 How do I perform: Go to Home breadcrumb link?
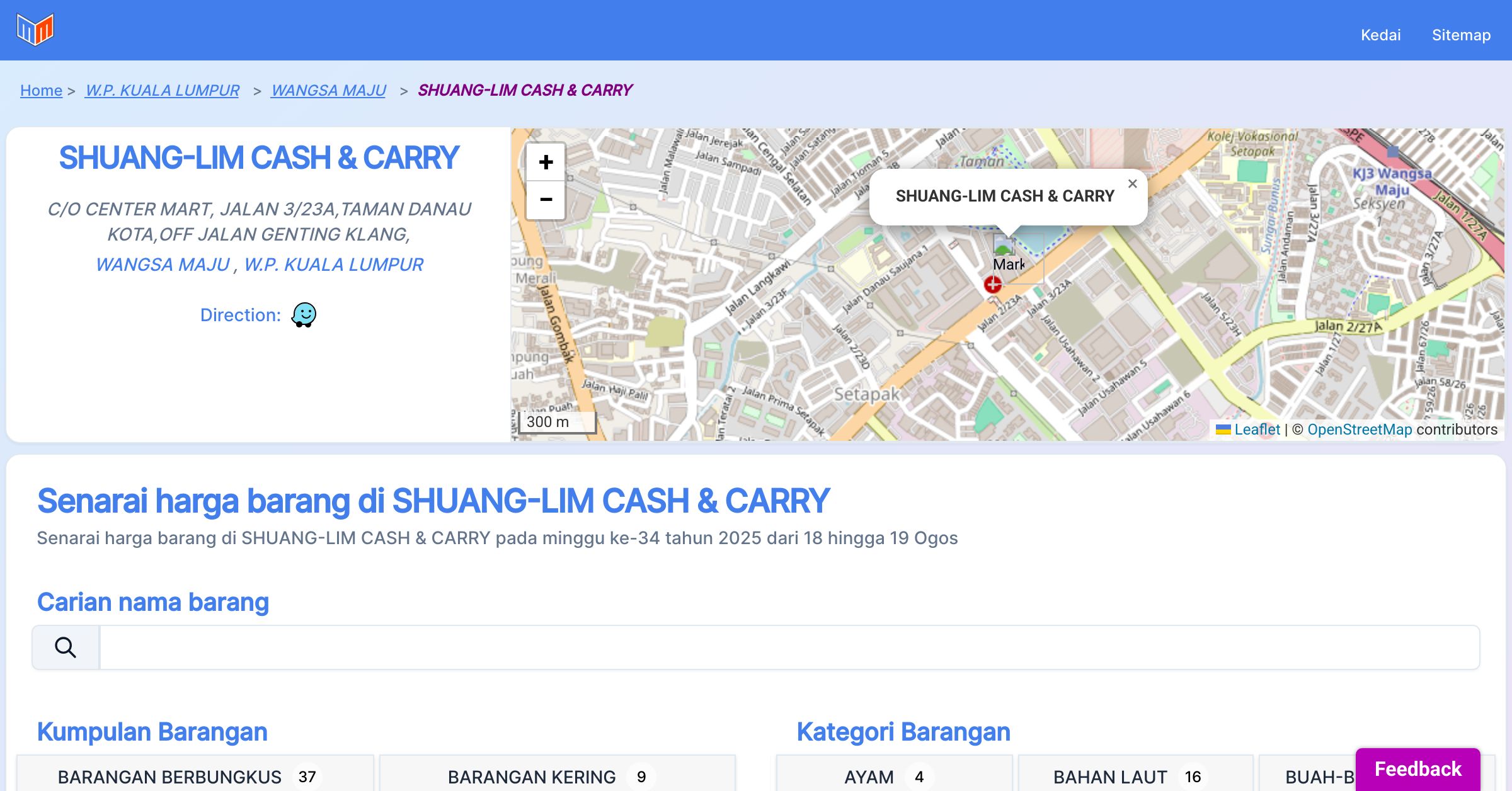41,90
